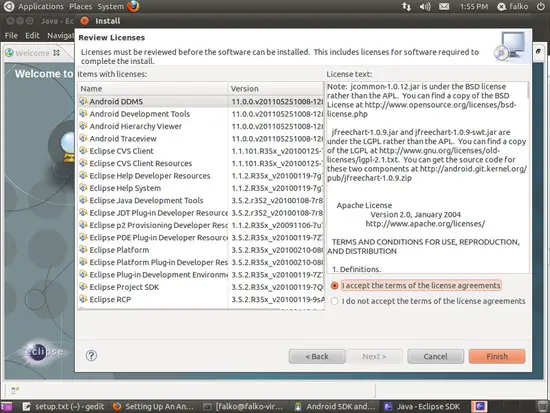This screenshot has height=413, width=550.
Task: Open the mail envelope indicator
Action: (444, 7)
